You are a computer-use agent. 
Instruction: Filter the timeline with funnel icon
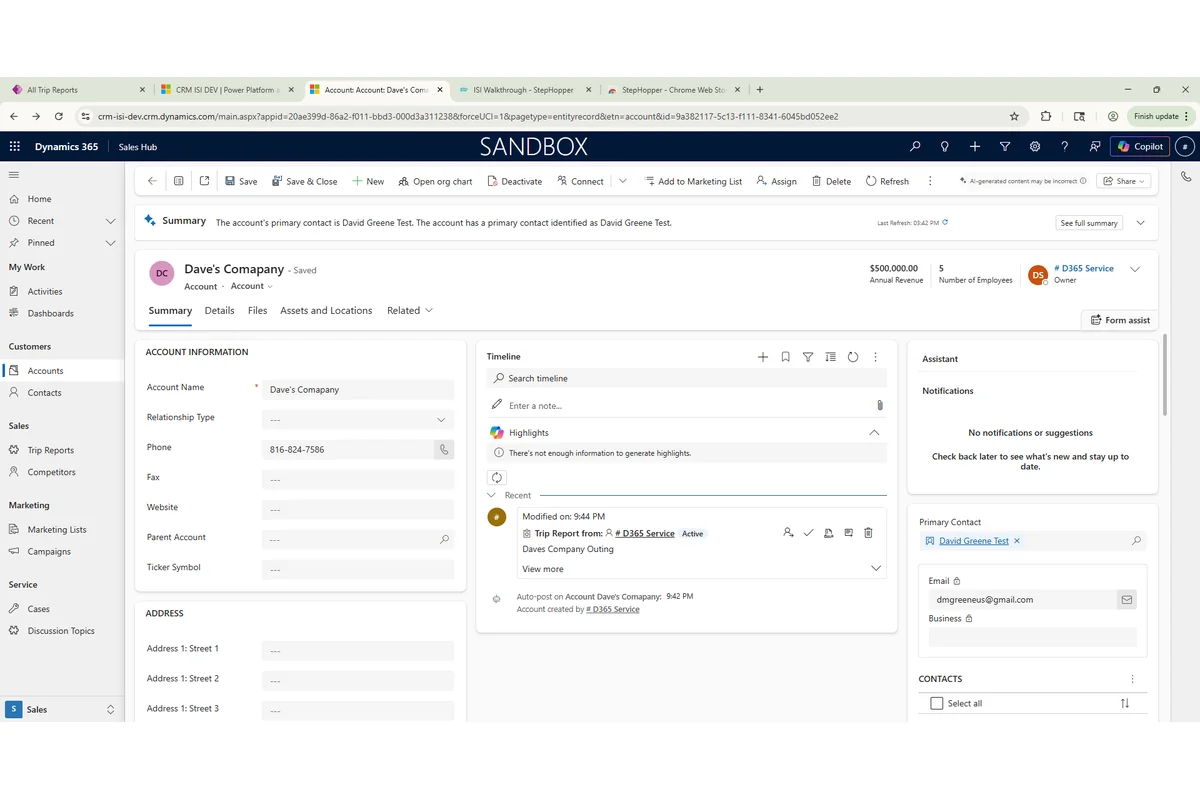pos(807,356)
